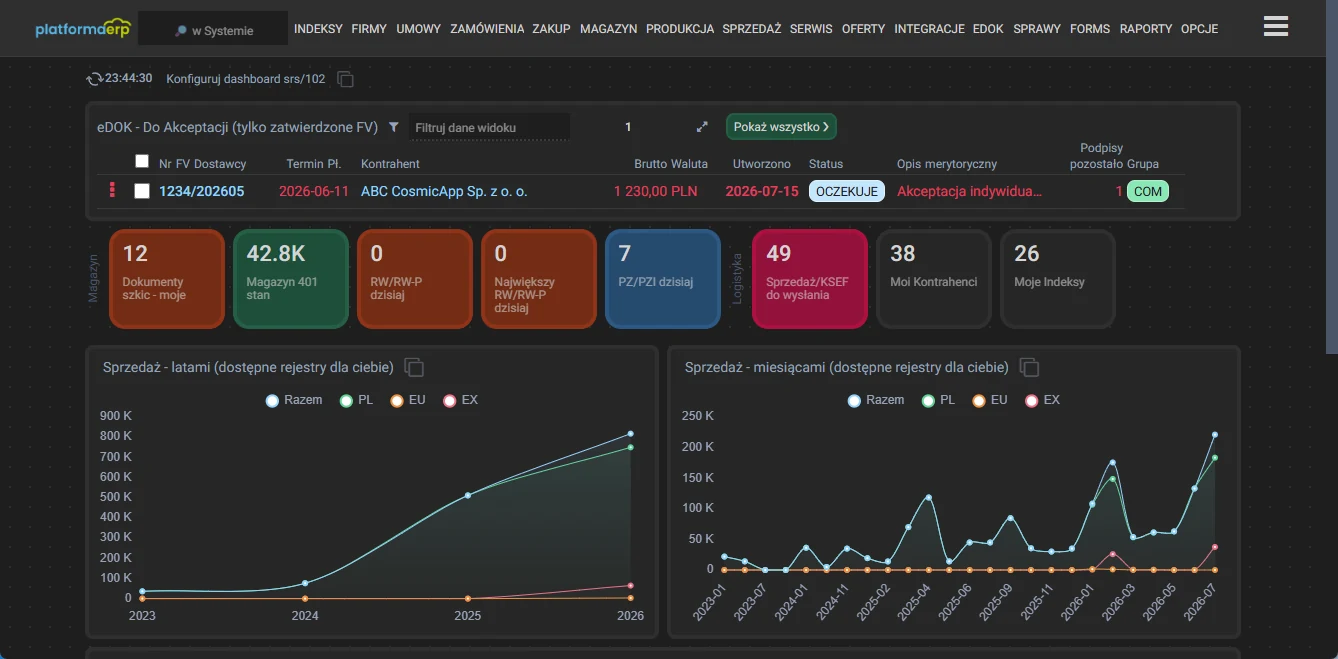Open the FIRMY menu

tap(369, 29)
